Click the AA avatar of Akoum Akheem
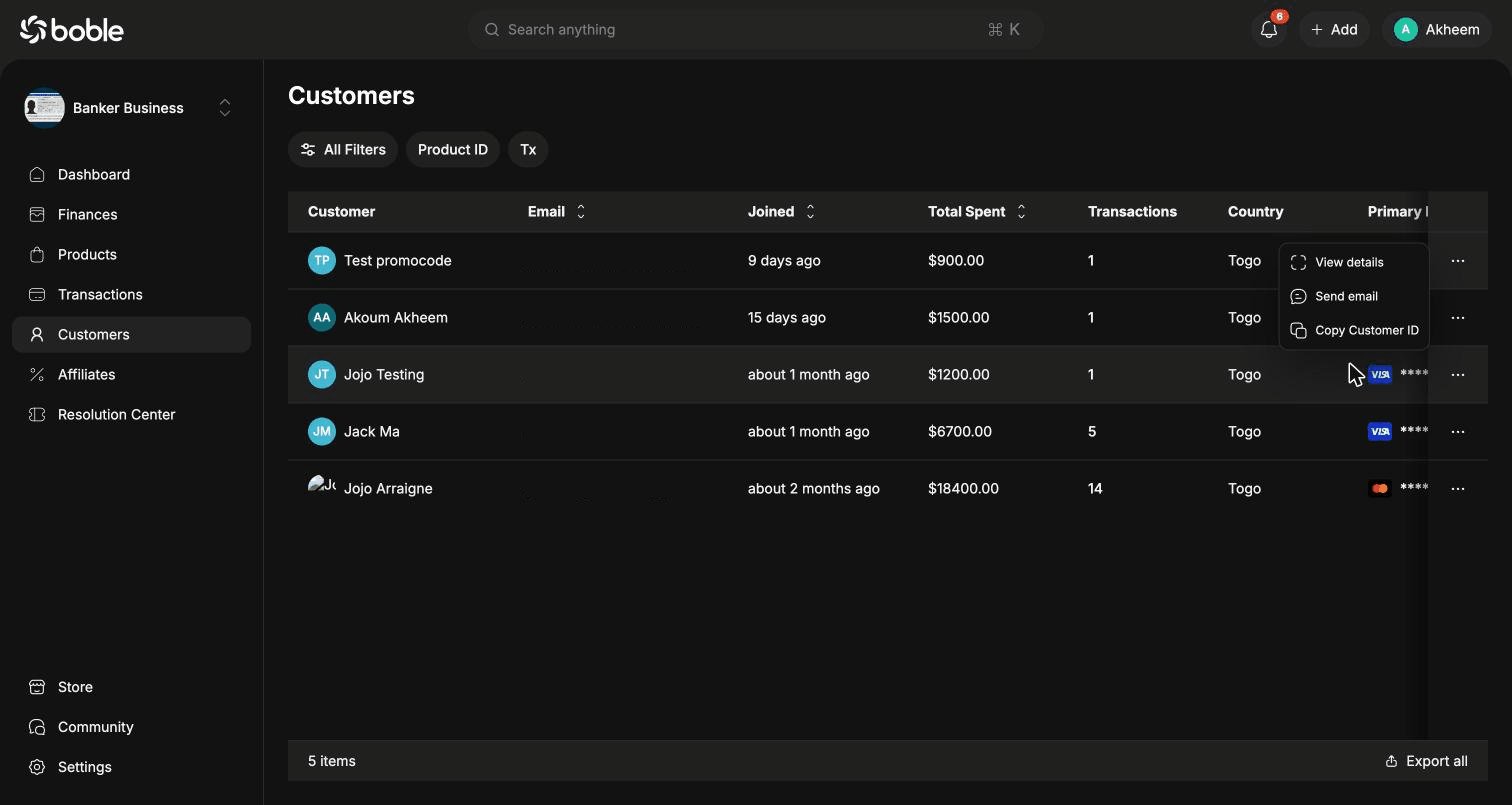Image resolution: width=1512 pixels, height=805 pixels. [322, 317]
